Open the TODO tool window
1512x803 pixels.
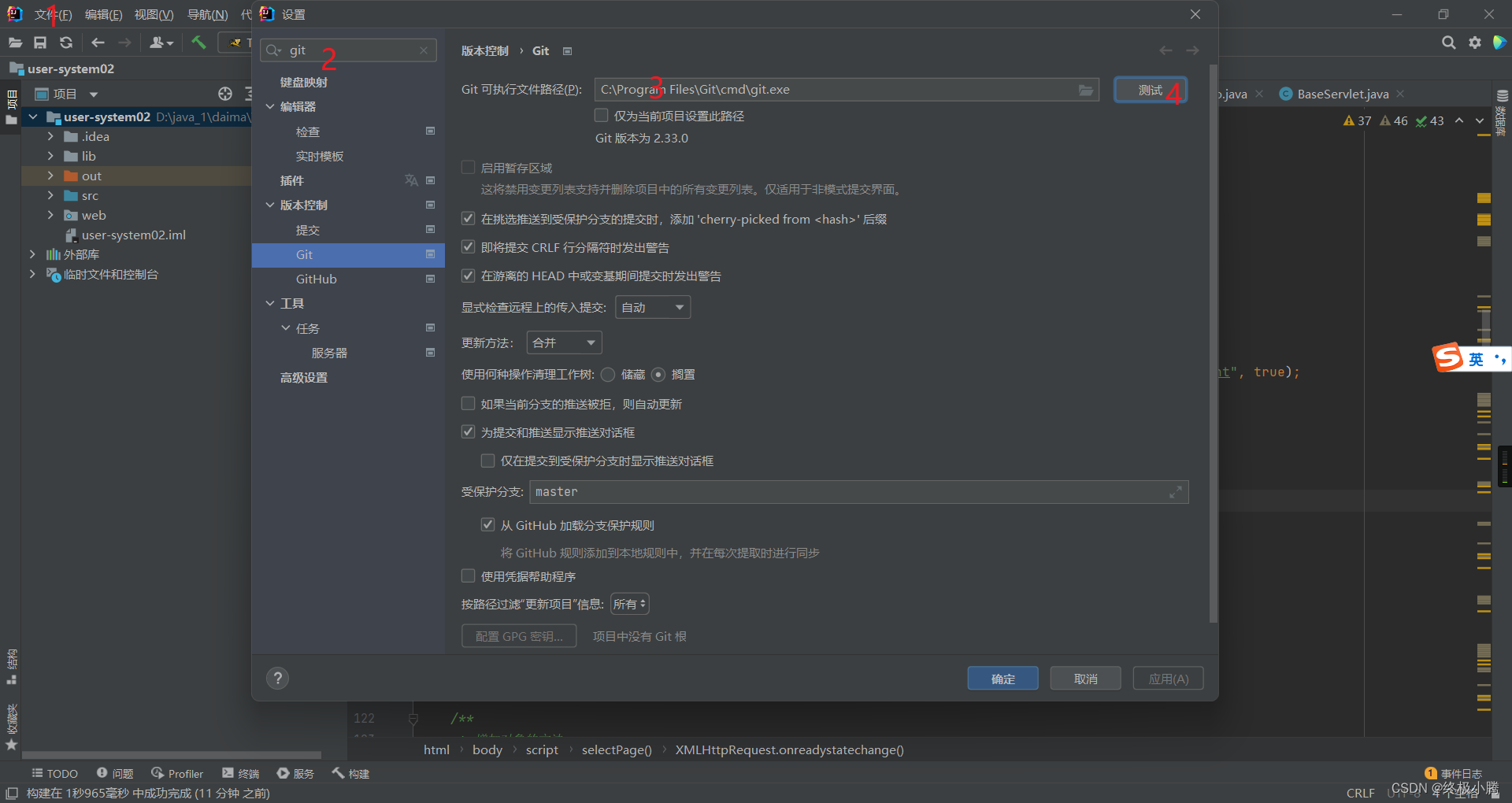coord(54,774)
